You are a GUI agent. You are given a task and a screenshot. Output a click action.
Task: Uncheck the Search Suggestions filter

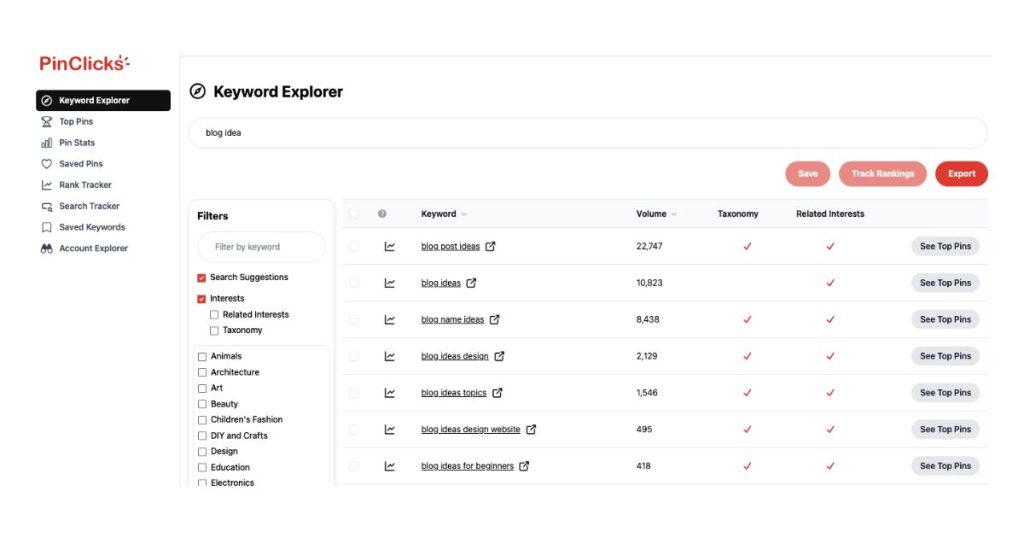(202, 278)
